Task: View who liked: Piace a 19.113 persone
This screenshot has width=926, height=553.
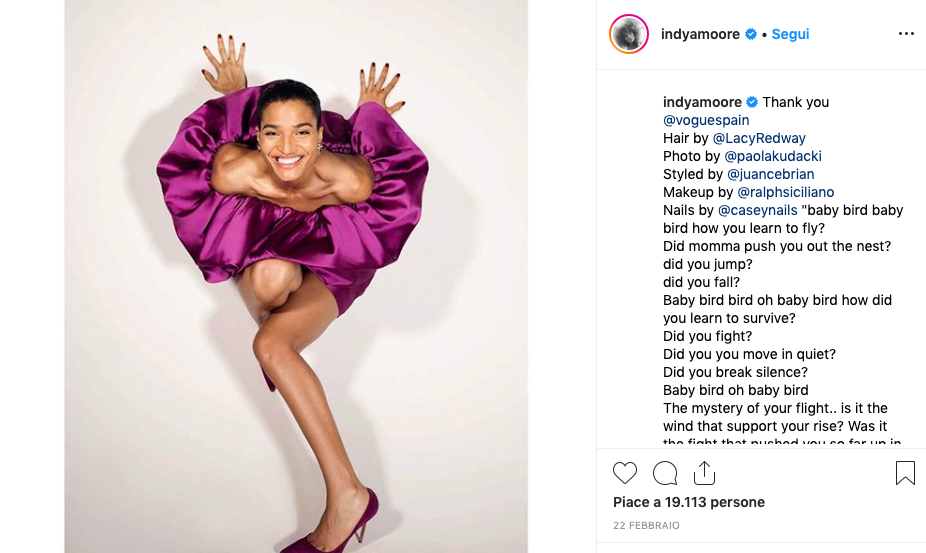Action: [x=689, y=502]
